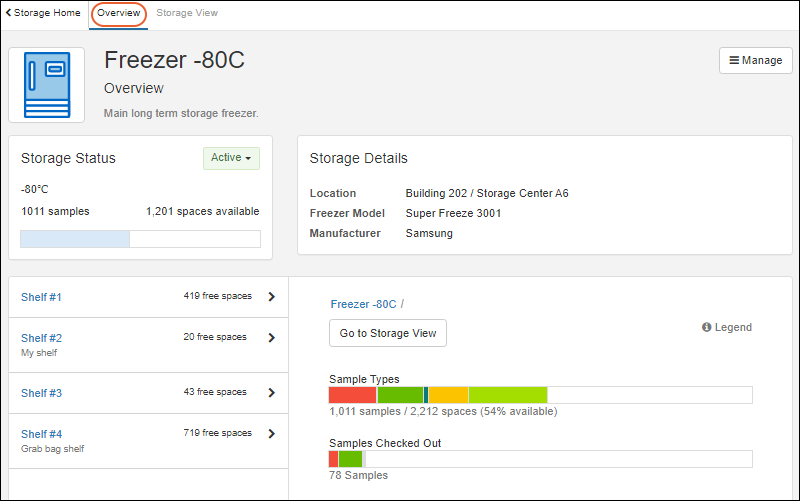Image resolution: width=800 pixels, height=501 pixels.
Task: Switch to the Overview tab
Action: [x=118, y=13]
